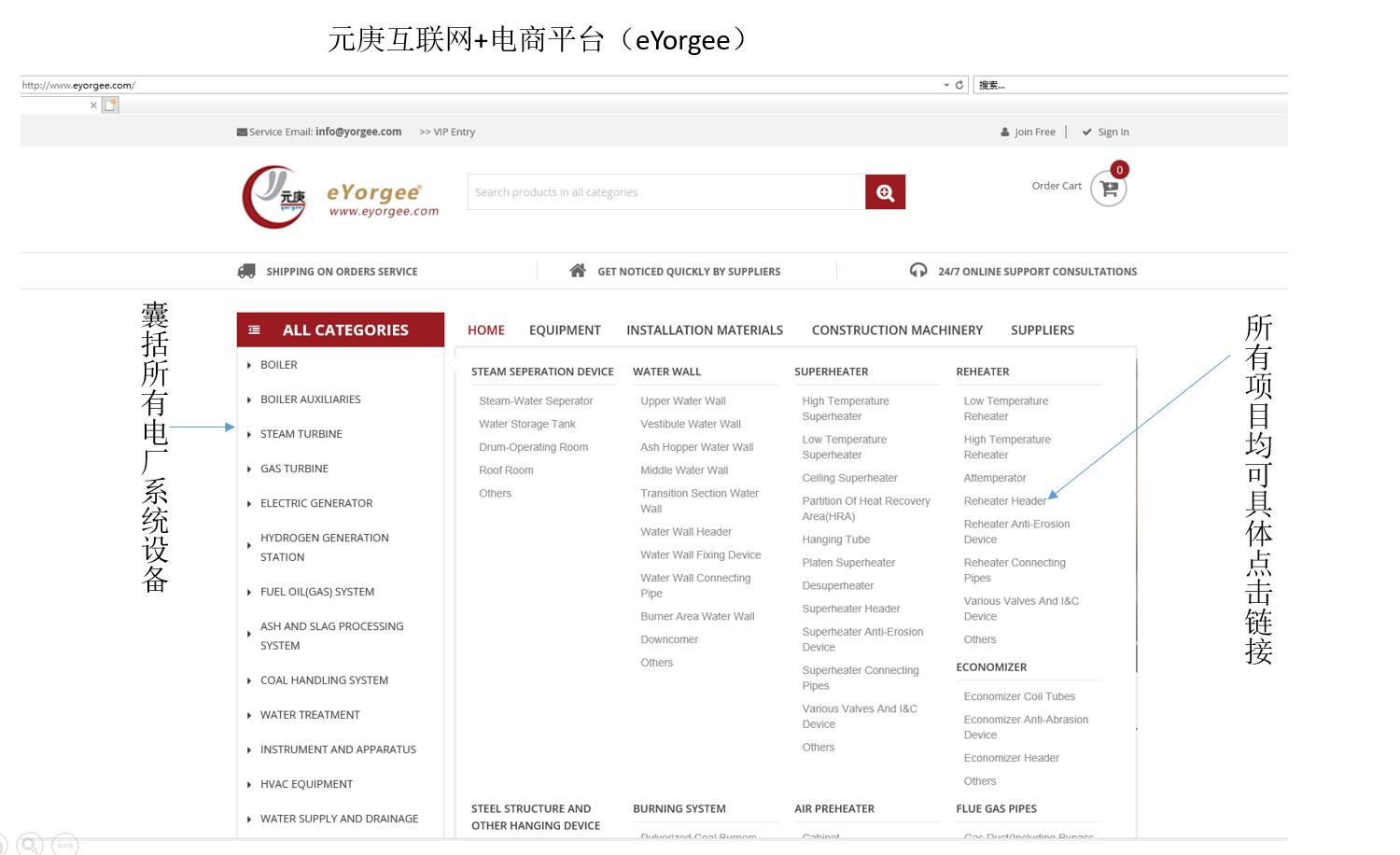Click the envelope Service Email icon
The width and height of the screenshot is (1400, 855).
click(242, 133)
